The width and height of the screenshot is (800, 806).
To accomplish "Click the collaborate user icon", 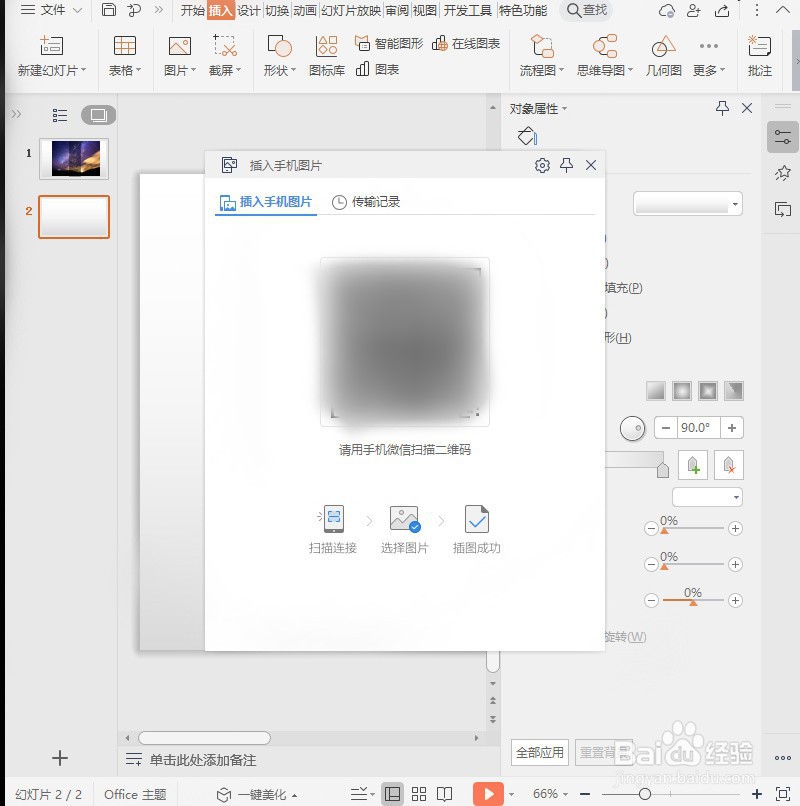I will pyautogui.click(x=694, y=10).
